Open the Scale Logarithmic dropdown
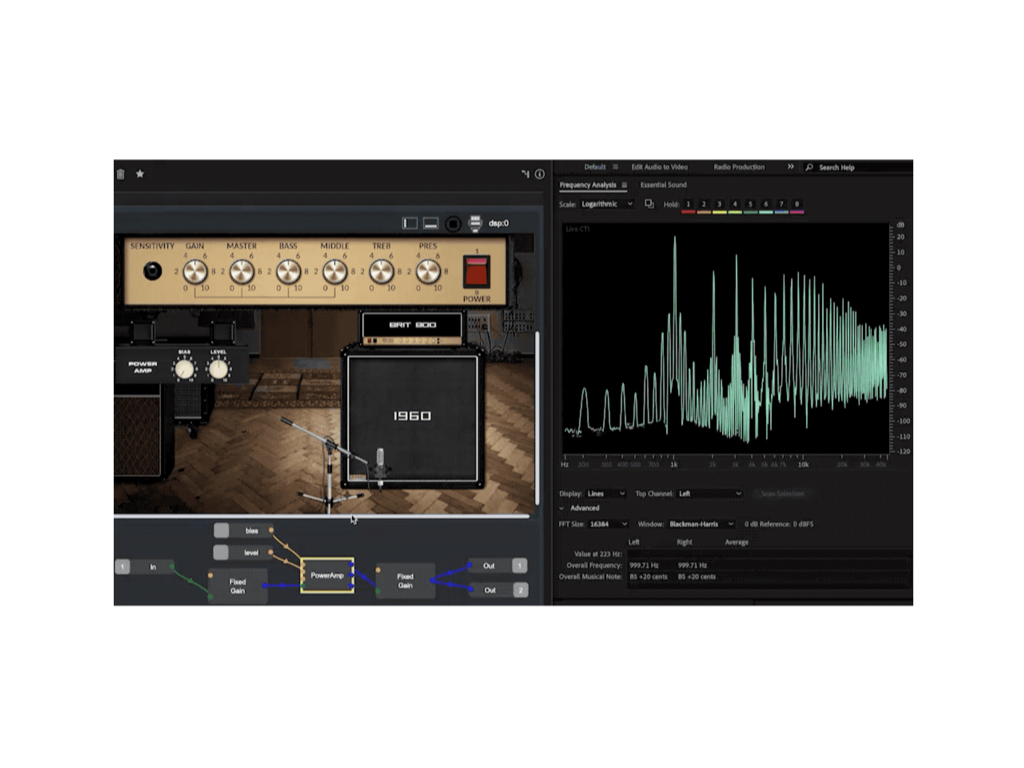Image resolution: width=1024 pixels, height=768 pixels. [607, 204]
